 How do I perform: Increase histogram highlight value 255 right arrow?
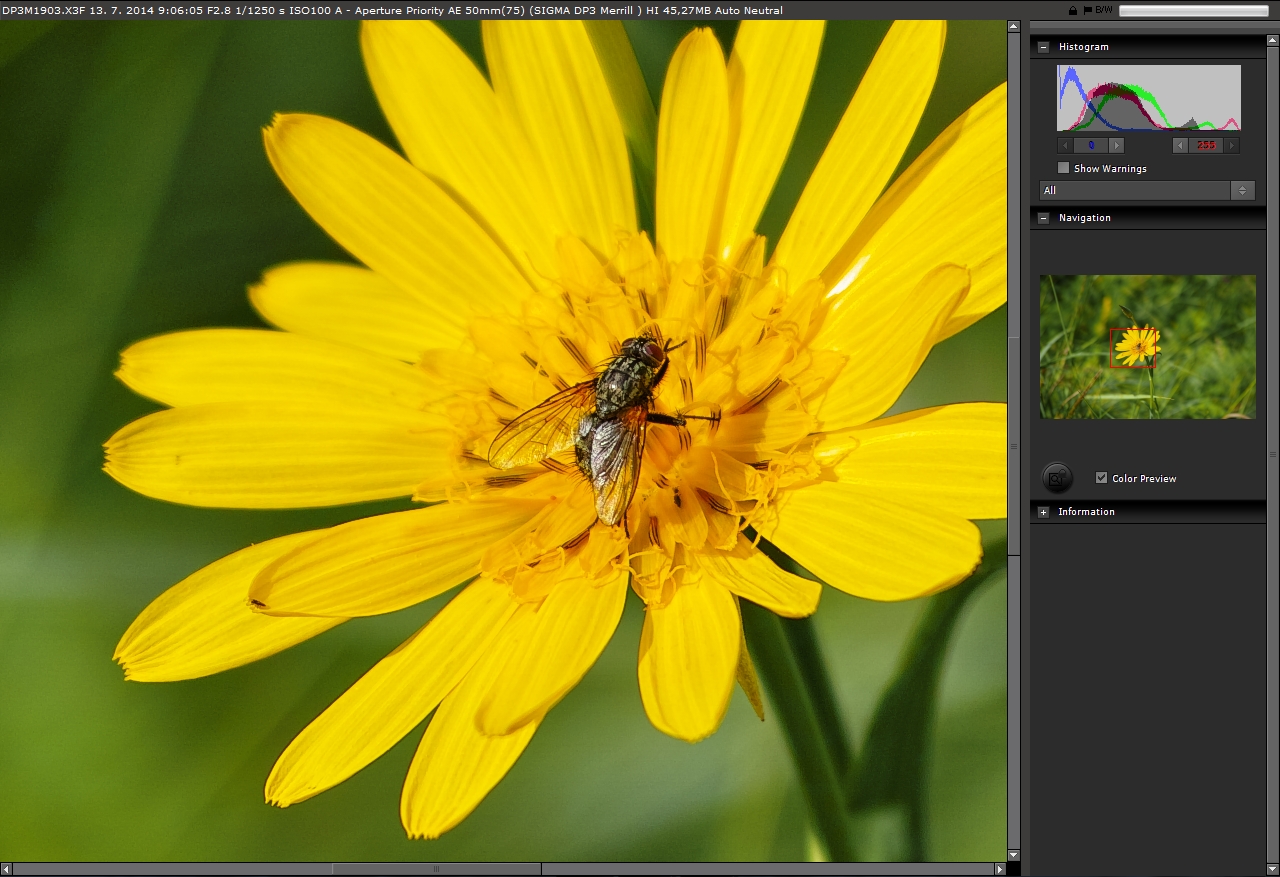click(x=1231, y=145)
